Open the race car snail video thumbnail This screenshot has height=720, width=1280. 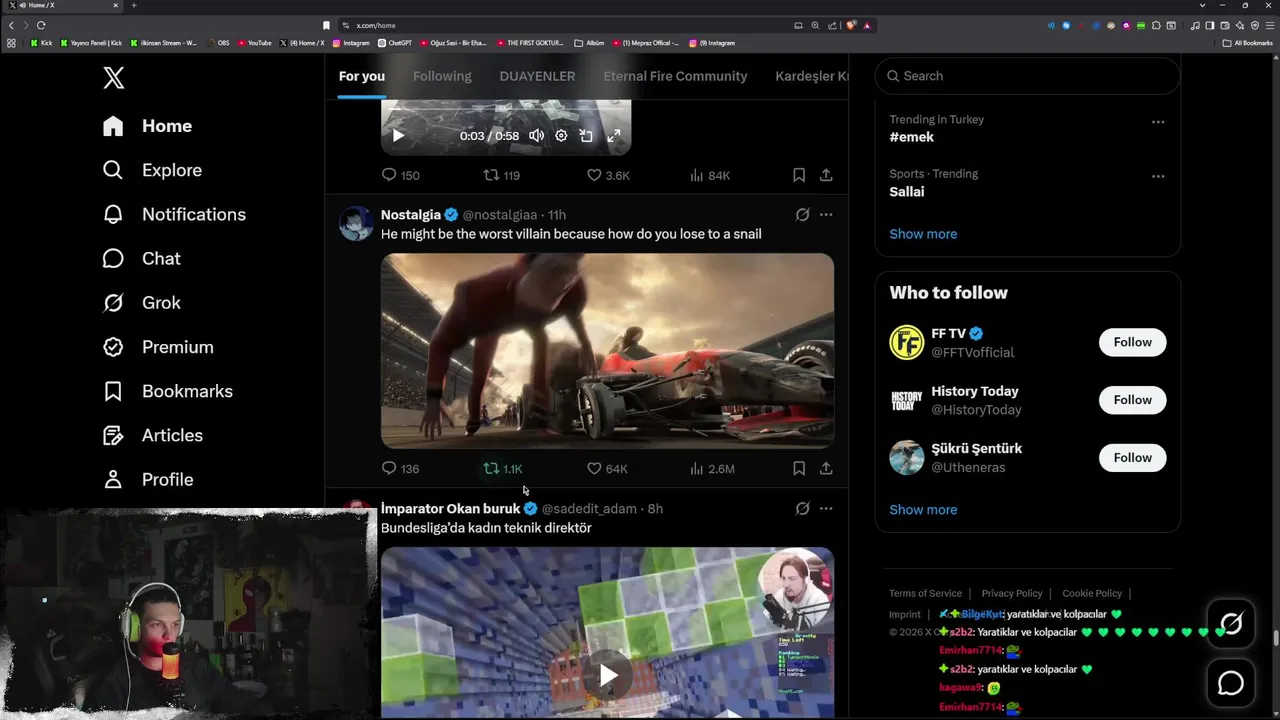(607, 350)
